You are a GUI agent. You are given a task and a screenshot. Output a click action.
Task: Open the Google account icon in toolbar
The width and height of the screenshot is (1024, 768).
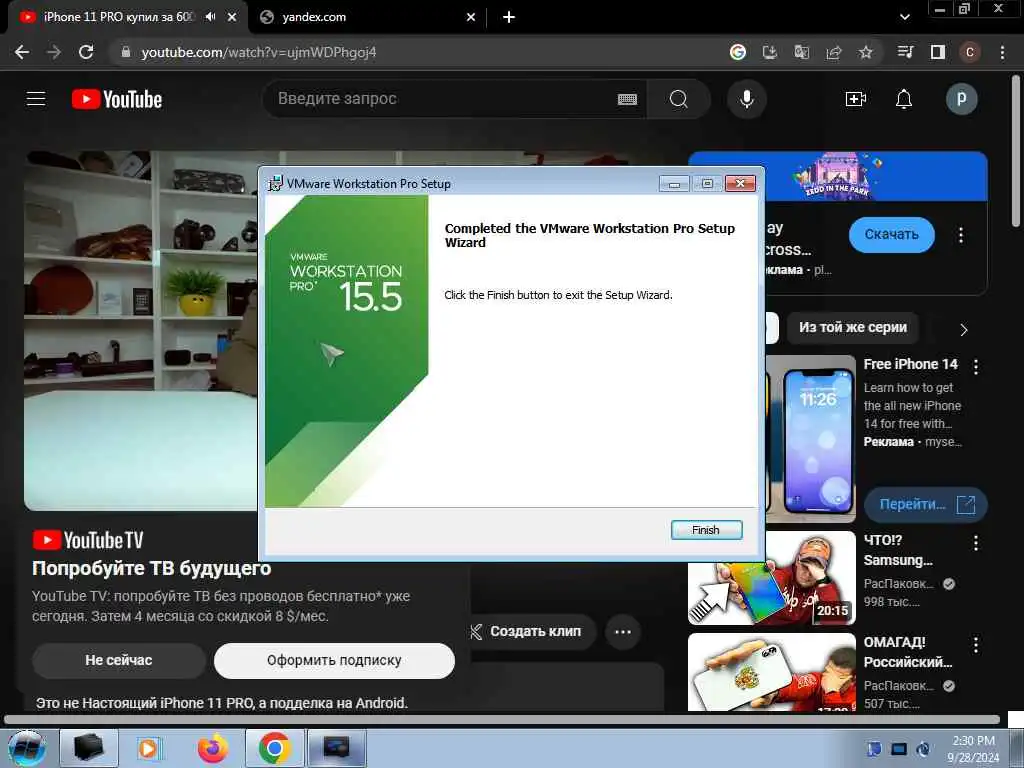point(738,52)
